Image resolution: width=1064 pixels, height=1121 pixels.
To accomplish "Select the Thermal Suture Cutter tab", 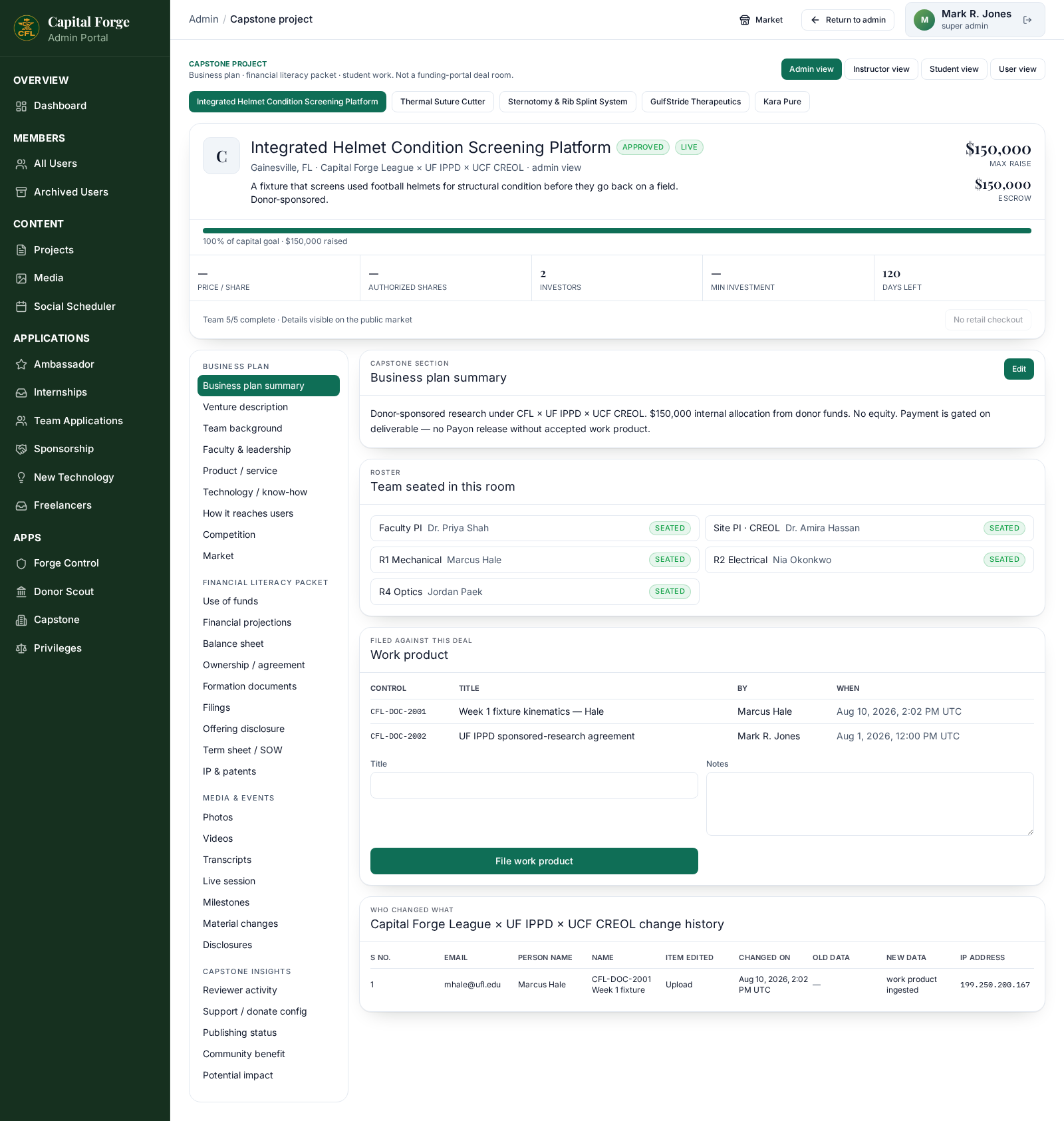I will pyautogui.click(x=443, y=102).
